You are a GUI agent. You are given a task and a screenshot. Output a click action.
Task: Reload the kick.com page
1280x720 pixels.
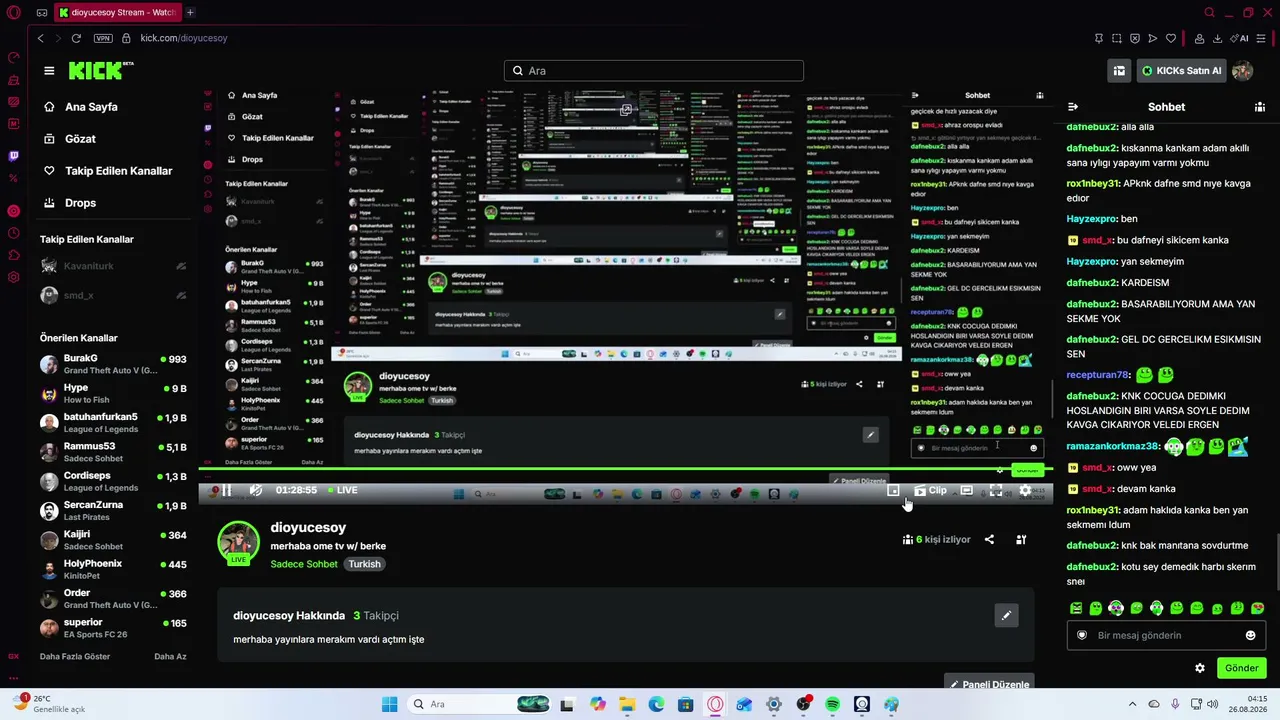pyautogui.click(x=76, y=38)
